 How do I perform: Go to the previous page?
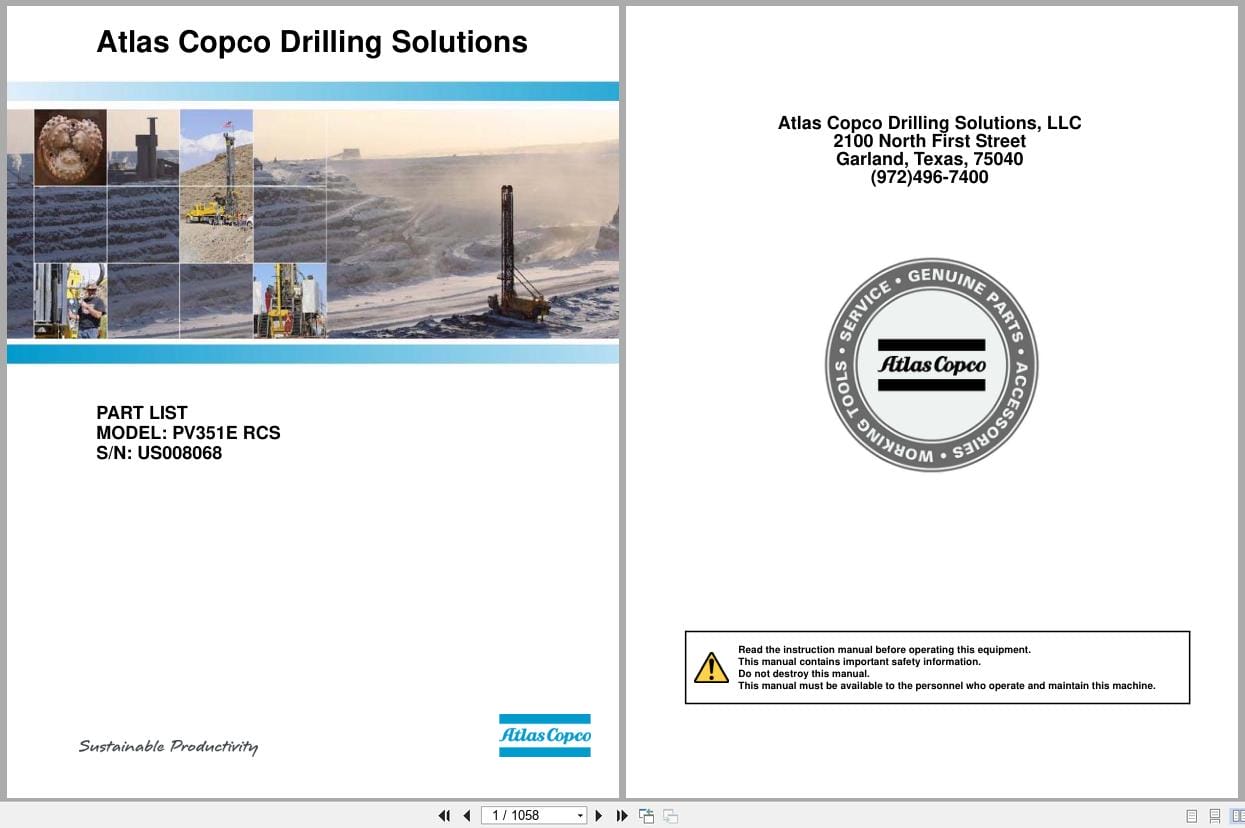click(467, 816)
